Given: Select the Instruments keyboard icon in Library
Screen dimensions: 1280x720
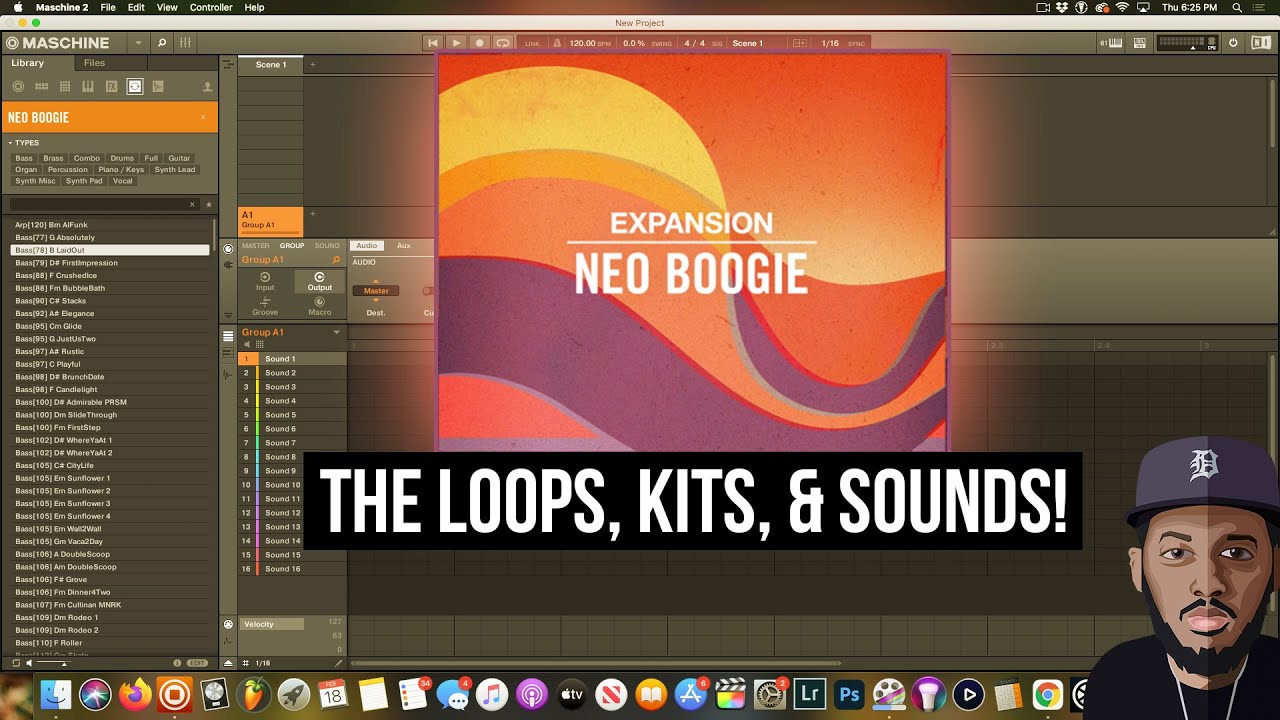Looking at the screenshot, I should 88,87.
